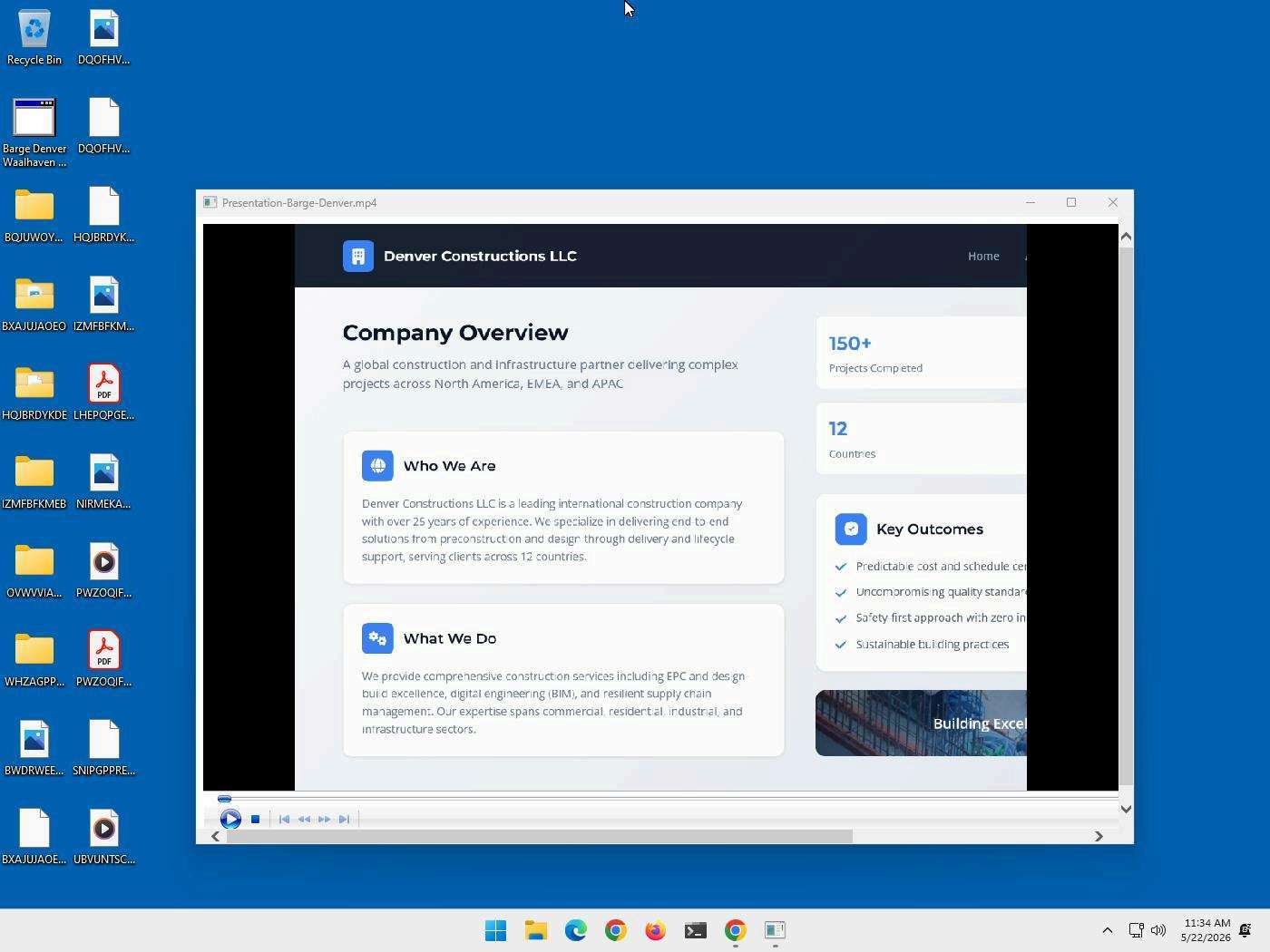The image size is (1270, 952).
Task: Click the Denver Constructions LLC logo icon
Action: [358, 256]
